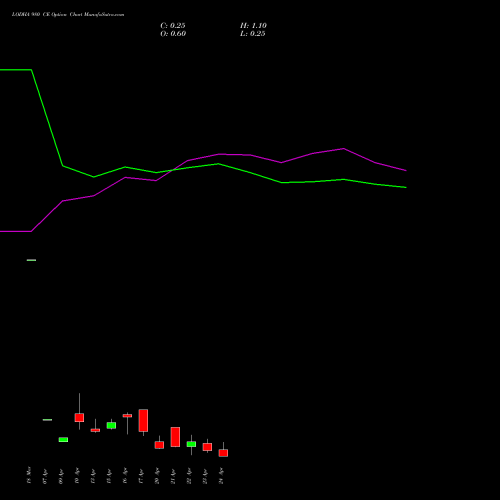Screen dimensions: 500x500
Task: Click the high value H: 1.10
Action: coord(253,26)
